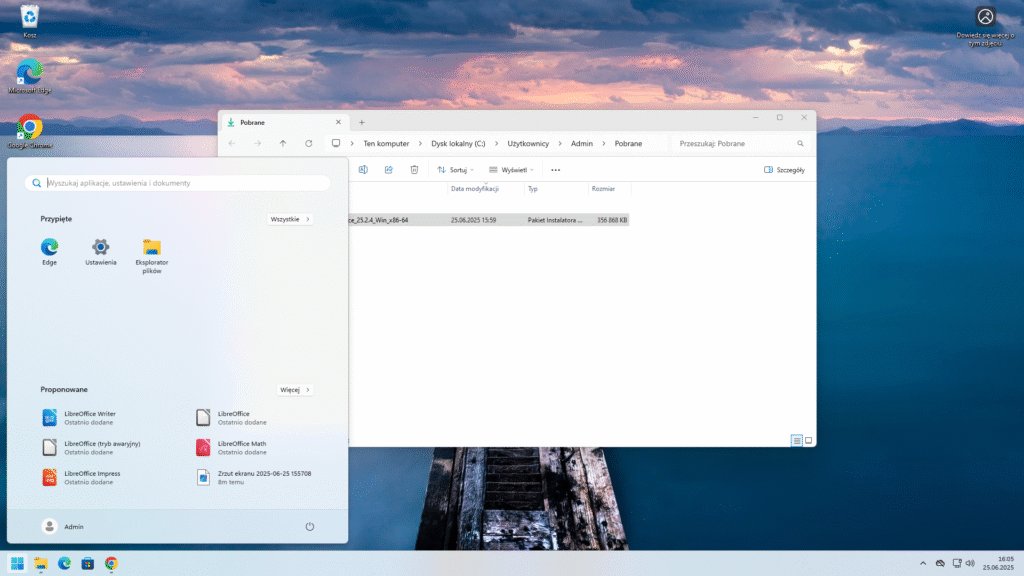Switch to large thumbnails view in Explorer corner
Viewport: 1024px width, 576px height.
coord(808,440)
